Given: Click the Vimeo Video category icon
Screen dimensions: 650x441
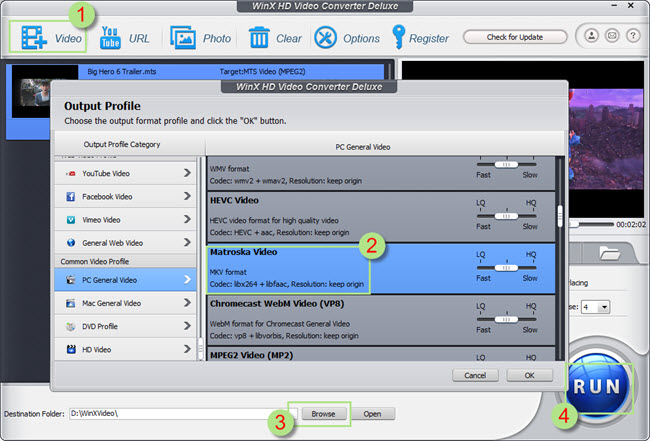Looking at the screenshot, I should coord(71,220).
